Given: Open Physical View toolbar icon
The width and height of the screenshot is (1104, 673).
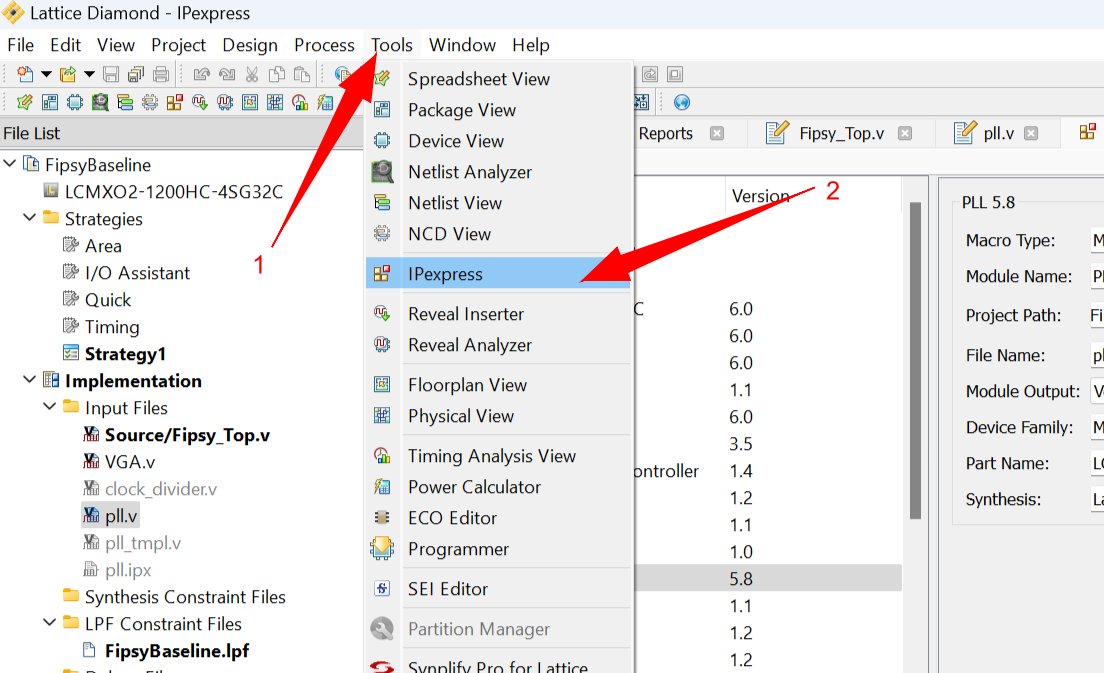Looking at the screenshot, I should pos(275,103).
